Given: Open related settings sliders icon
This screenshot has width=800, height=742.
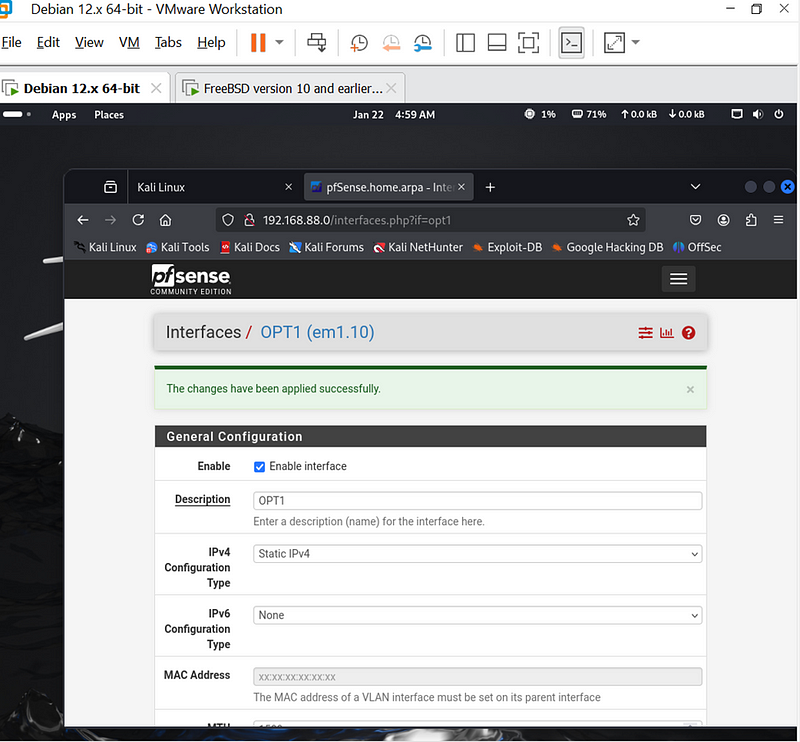Looking at the screenshot, I should (x=645, y=333).
